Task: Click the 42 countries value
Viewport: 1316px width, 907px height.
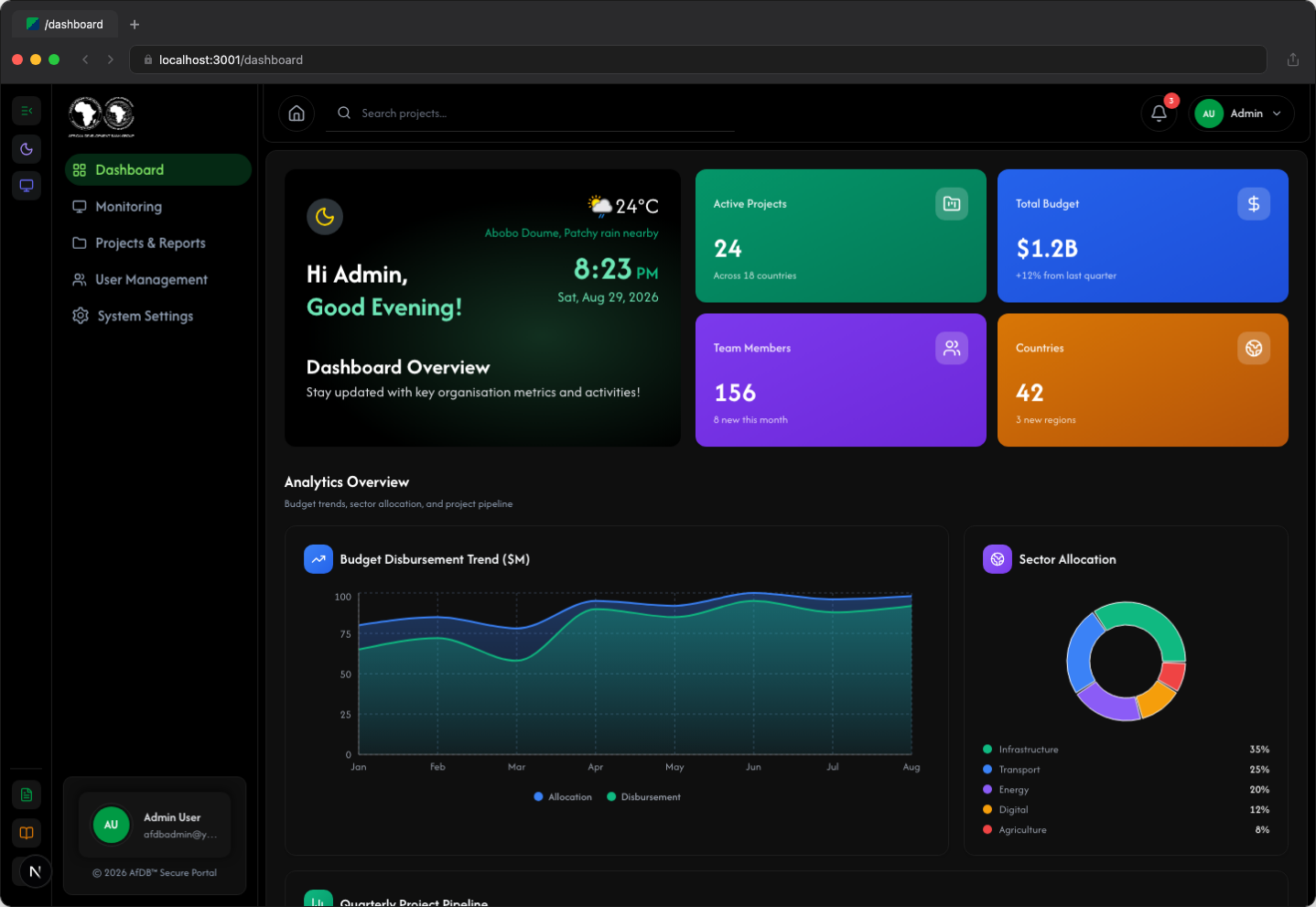Action: [1030, 394]
